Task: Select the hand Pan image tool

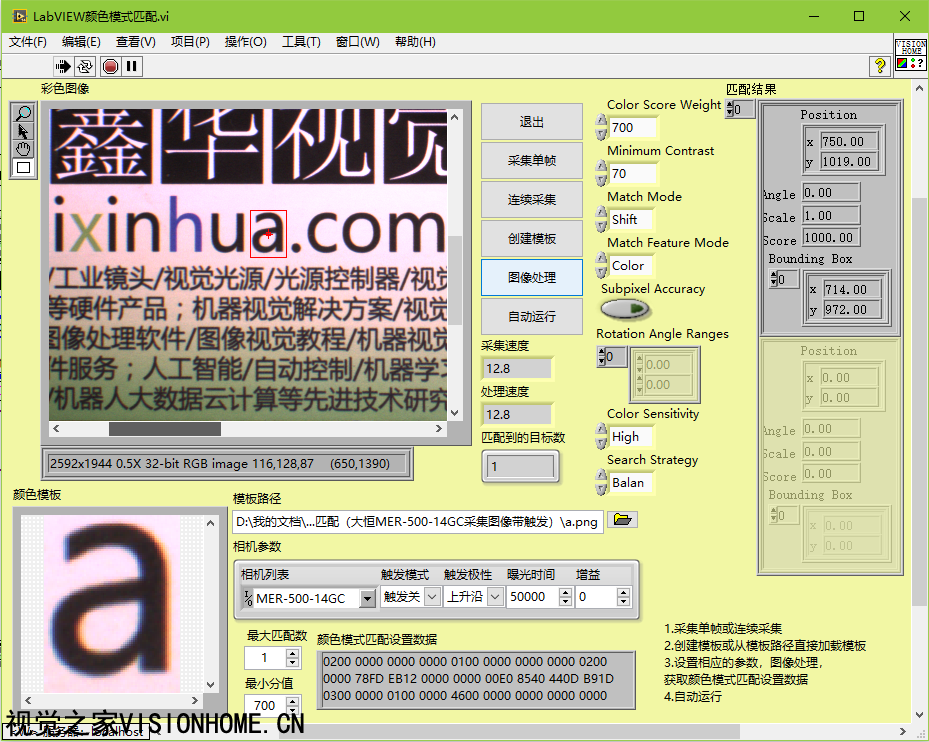Action: coord(23,149)
